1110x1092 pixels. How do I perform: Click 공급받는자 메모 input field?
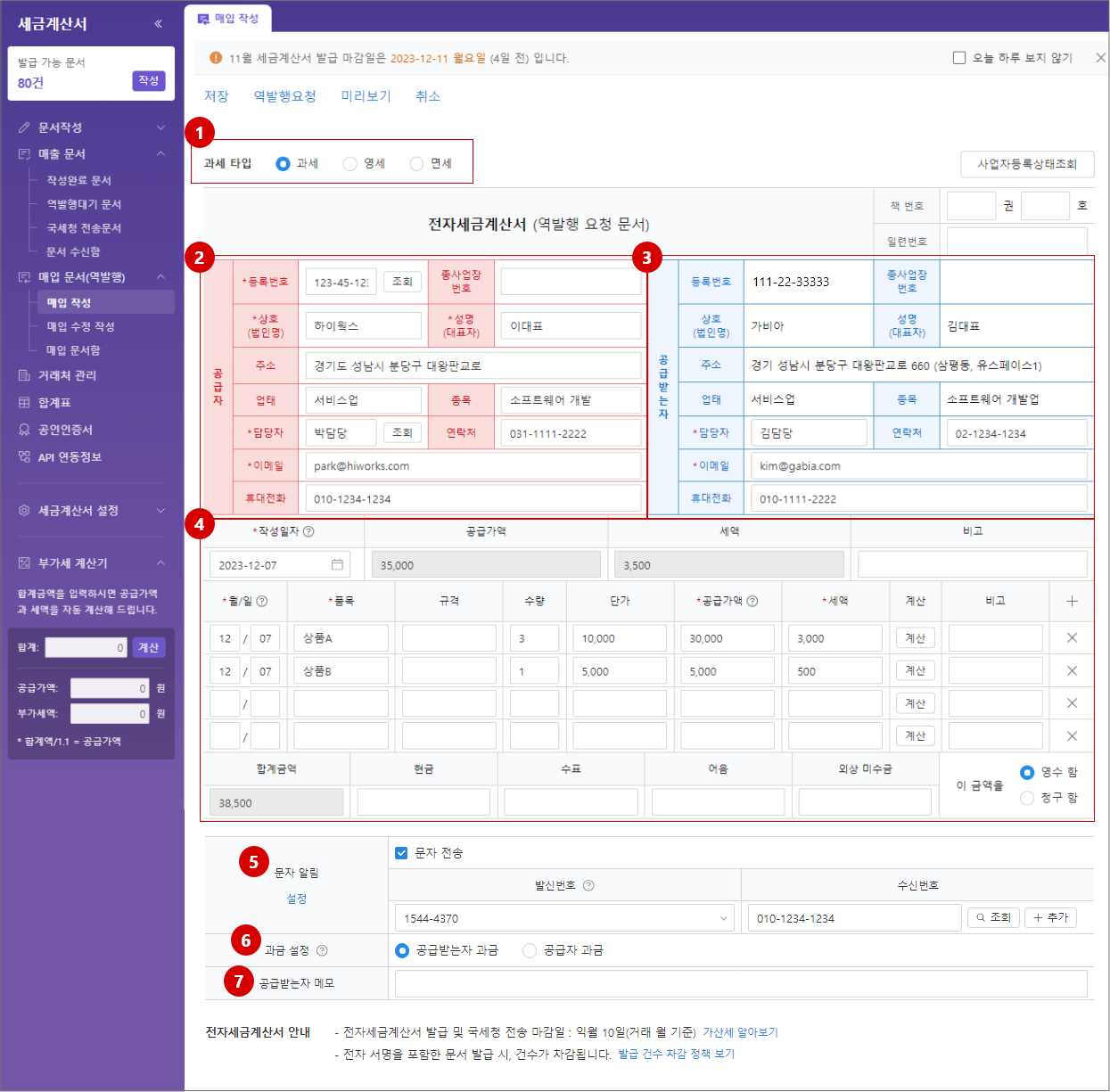point(741,983)
